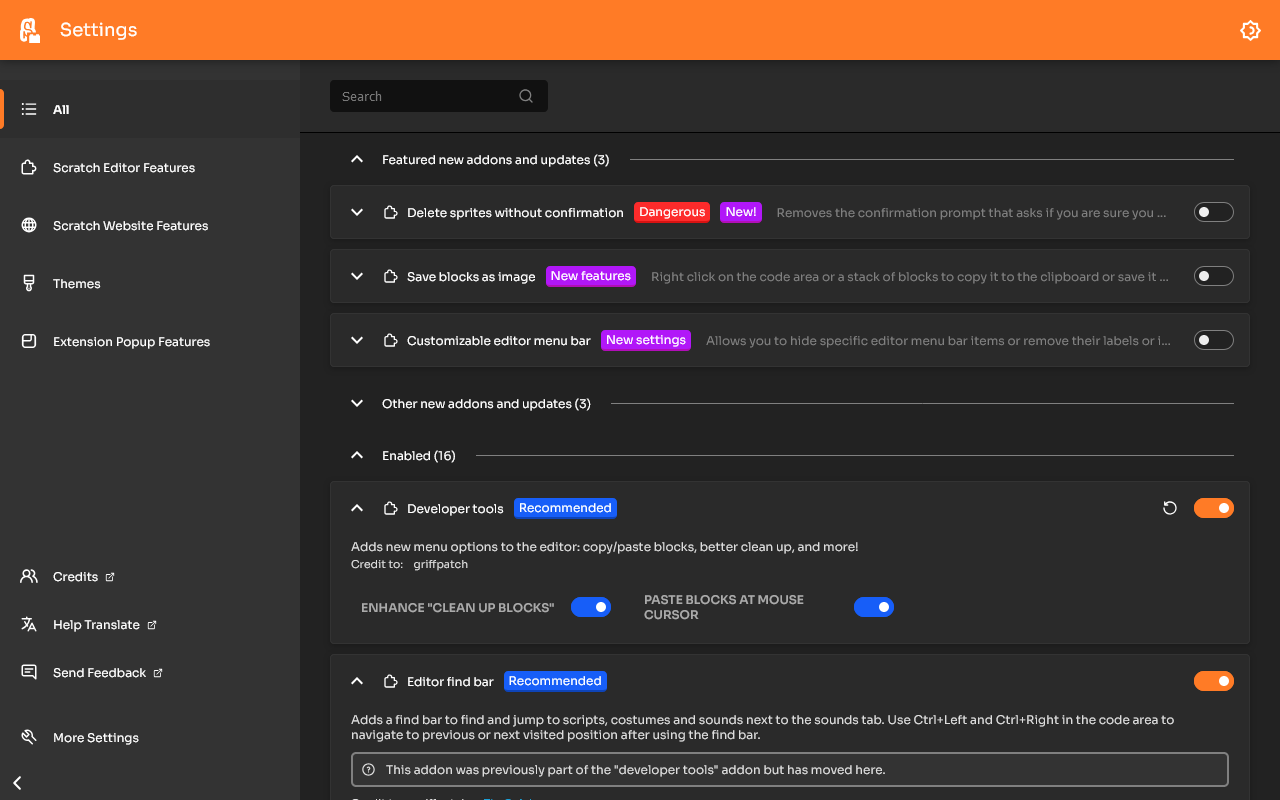Disable the Editor find bar addon
Screen dimensions: 1280x800
1214,681
